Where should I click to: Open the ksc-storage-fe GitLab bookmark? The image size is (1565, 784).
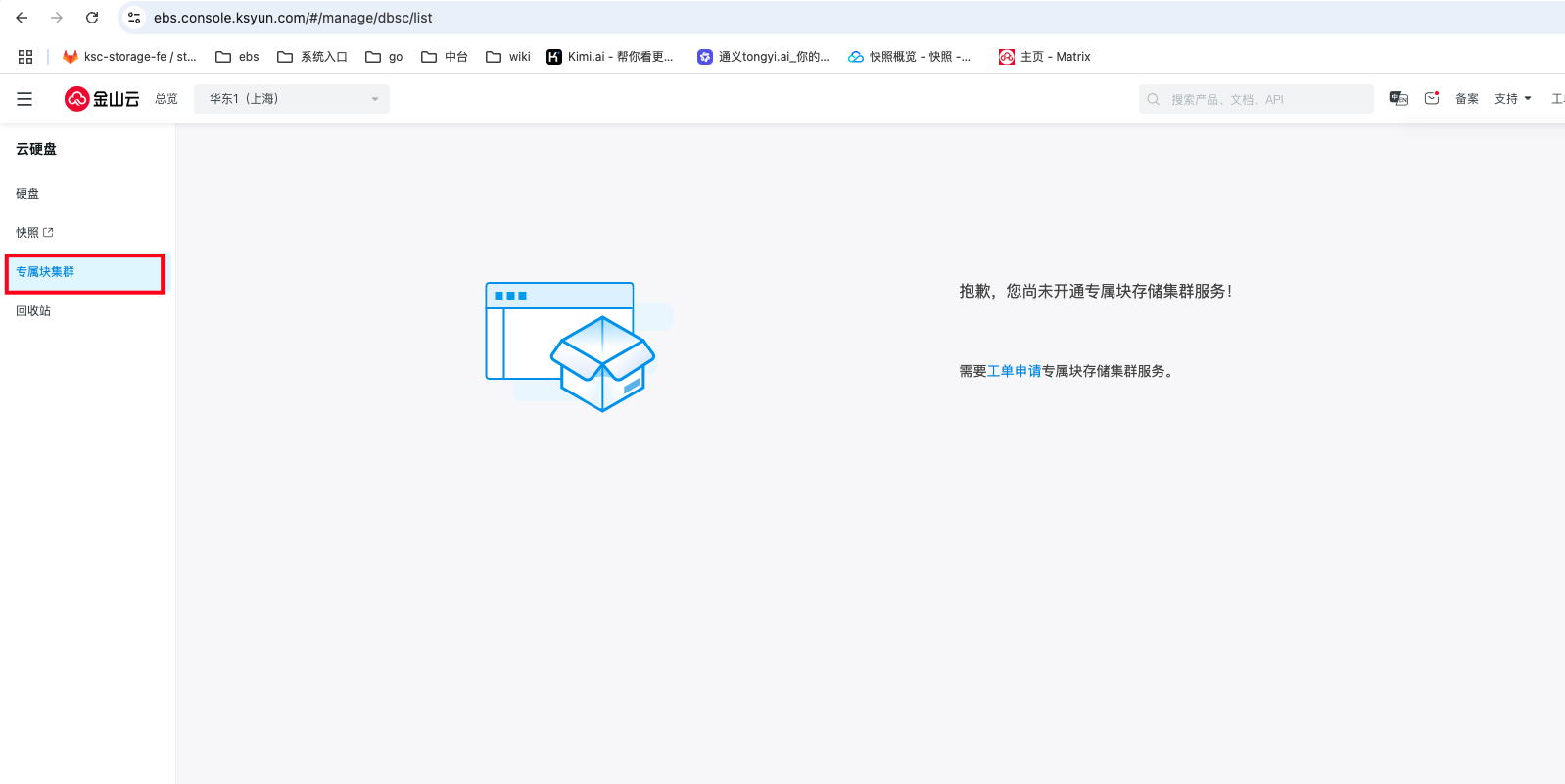129,57
